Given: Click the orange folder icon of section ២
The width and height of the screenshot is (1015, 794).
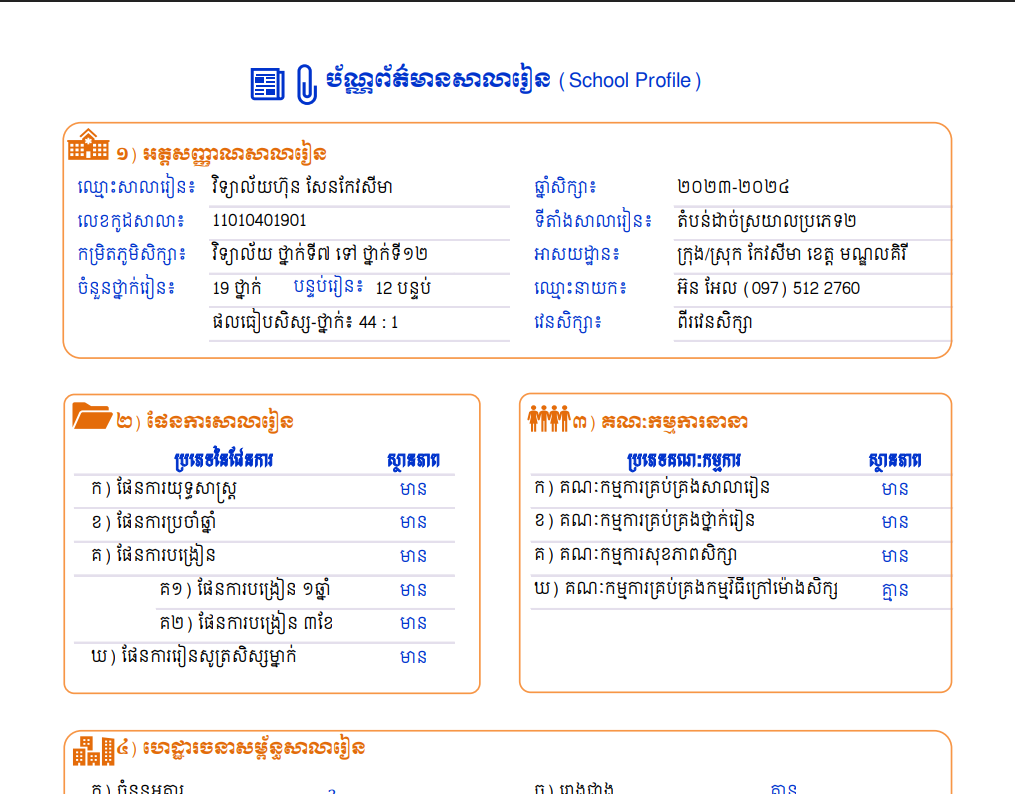Looking at the screenshot, I should [92, 415].
